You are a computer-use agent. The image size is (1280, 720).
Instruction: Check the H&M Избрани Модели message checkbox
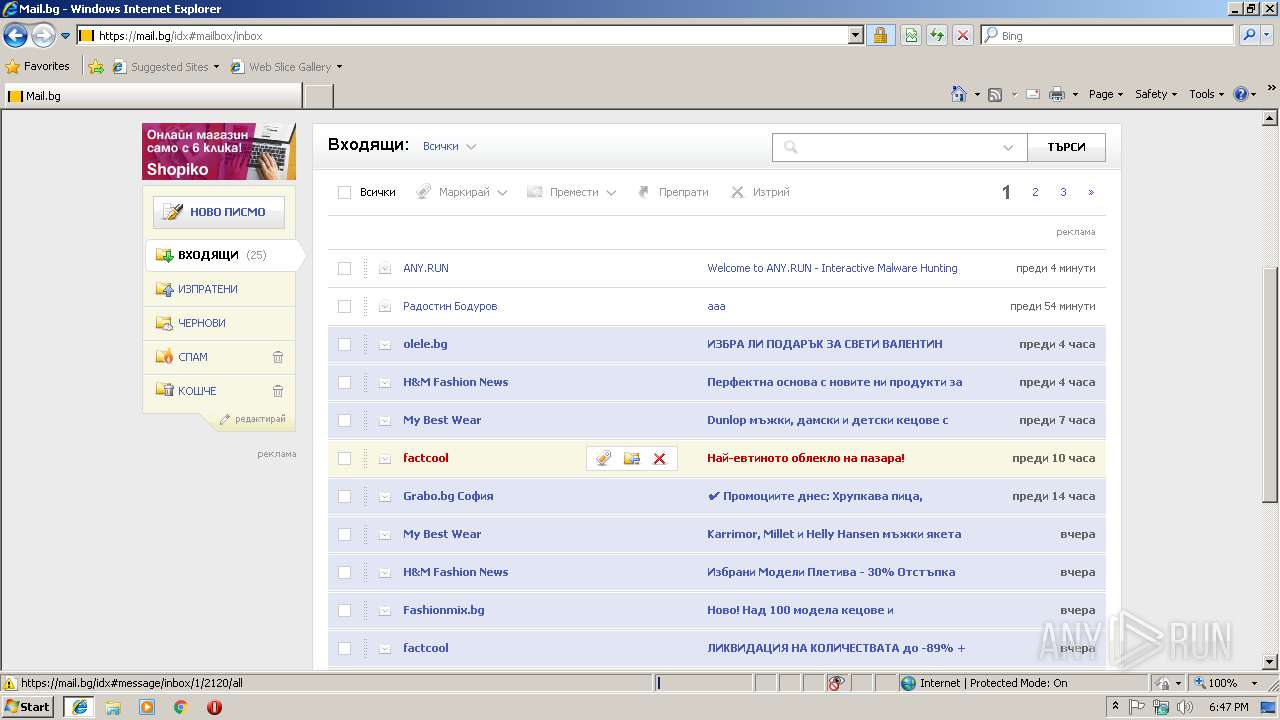coord(344,572)
